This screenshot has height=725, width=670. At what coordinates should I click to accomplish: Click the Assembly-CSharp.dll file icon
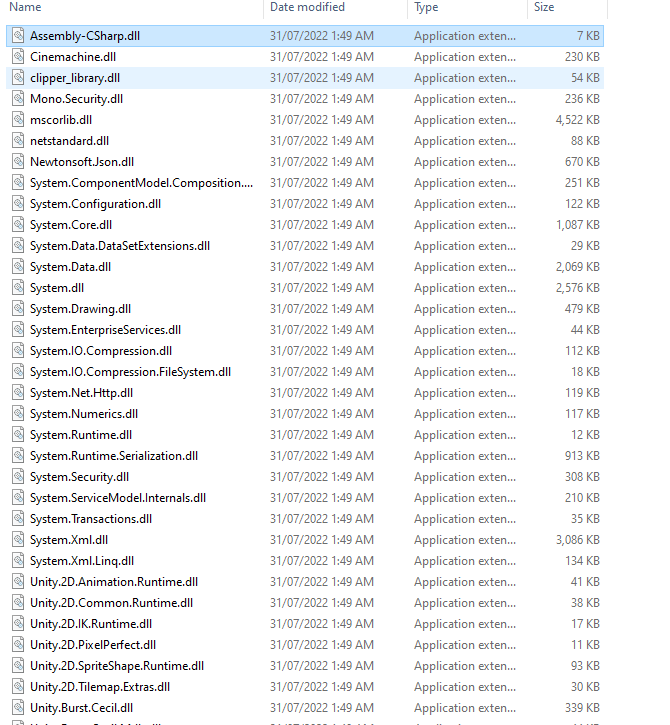[18, 36]
